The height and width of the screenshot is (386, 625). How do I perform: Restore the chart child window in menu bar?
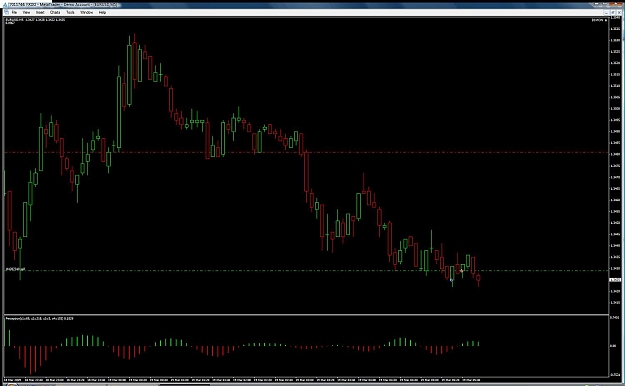[613, 13]
